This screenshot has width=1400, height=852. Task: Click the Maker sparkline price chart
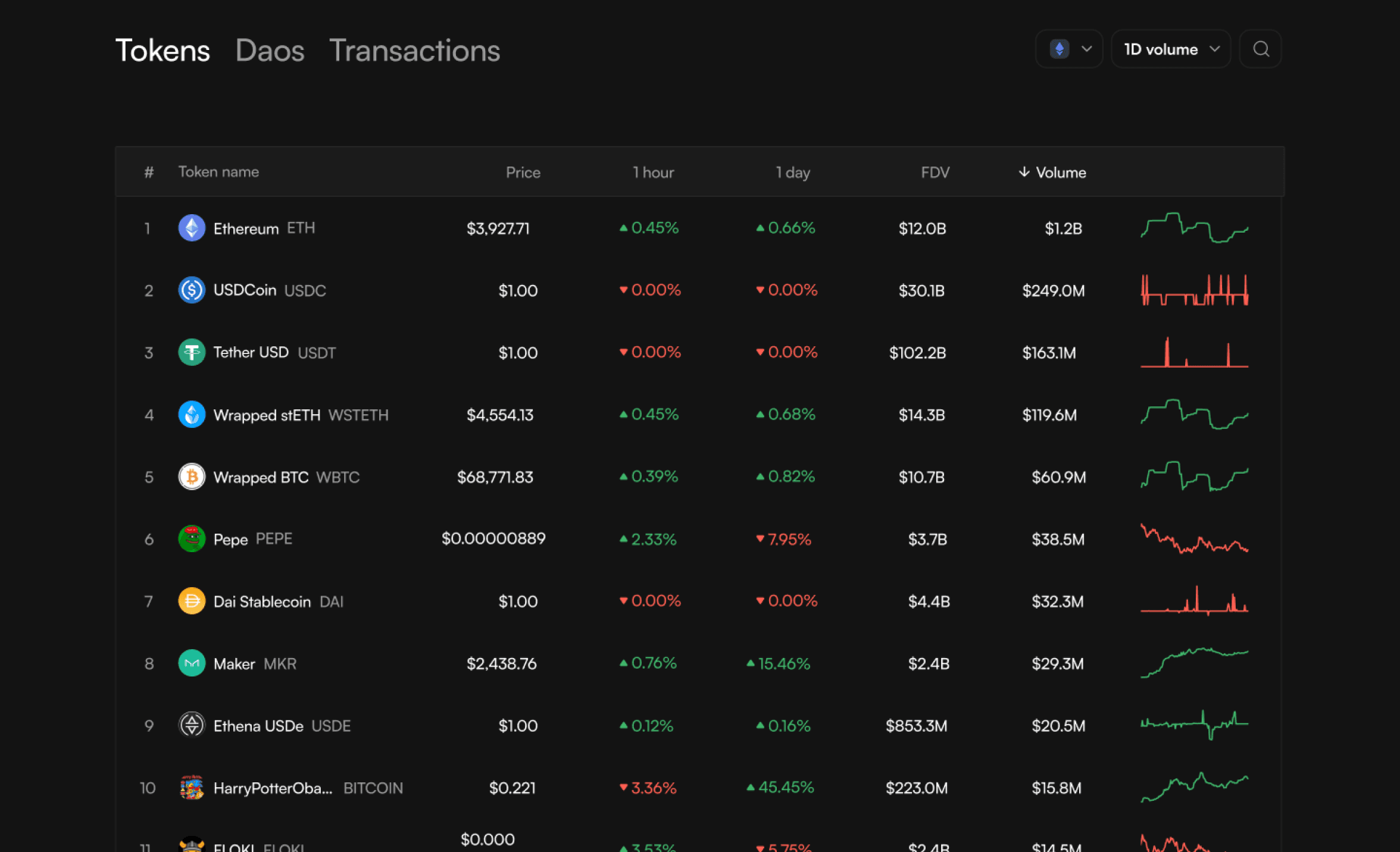pyautogui.click(x=1194, y=663)
